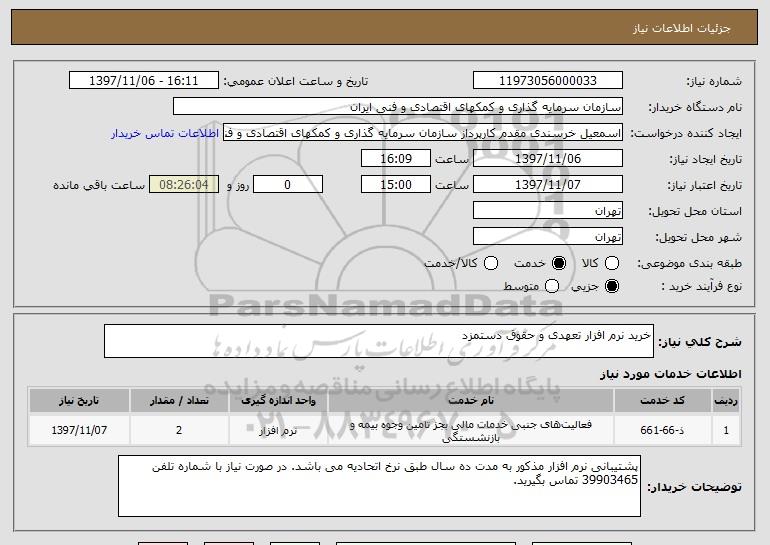The width and height of the screenshot is (770, 545).
Task: Click the ساعت باقی مانده label
Action: 99,185
